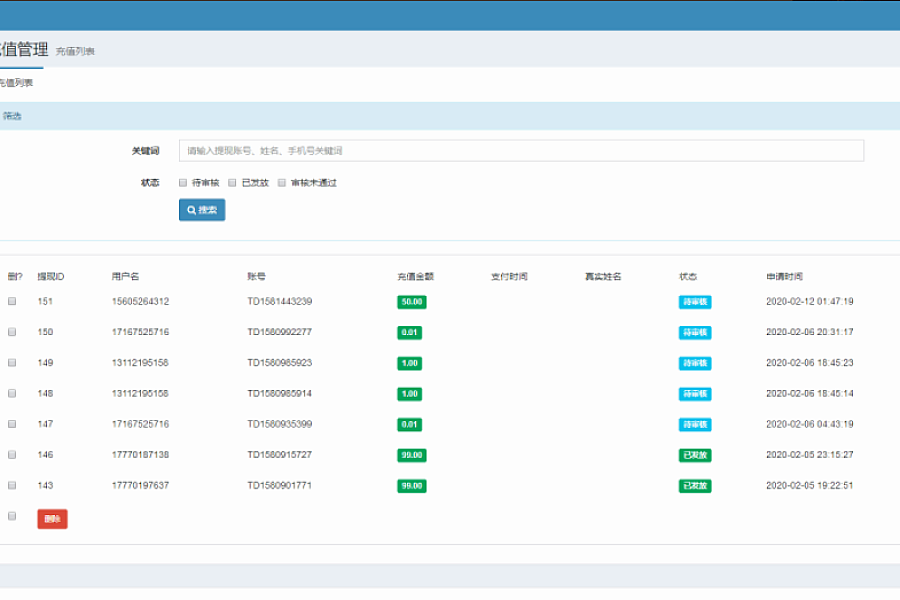
Task: Tick the 已发放 status filter checkbox
Action: pos(232,183)
